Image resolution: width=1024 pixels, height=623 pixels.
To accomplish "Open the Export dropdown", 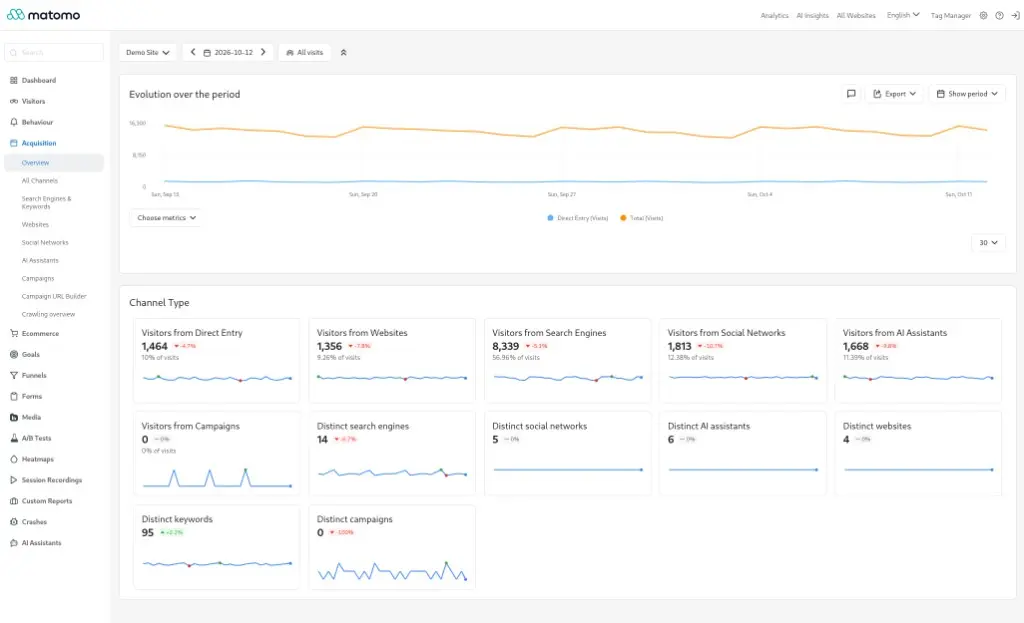I will click(x=895, y=94).
